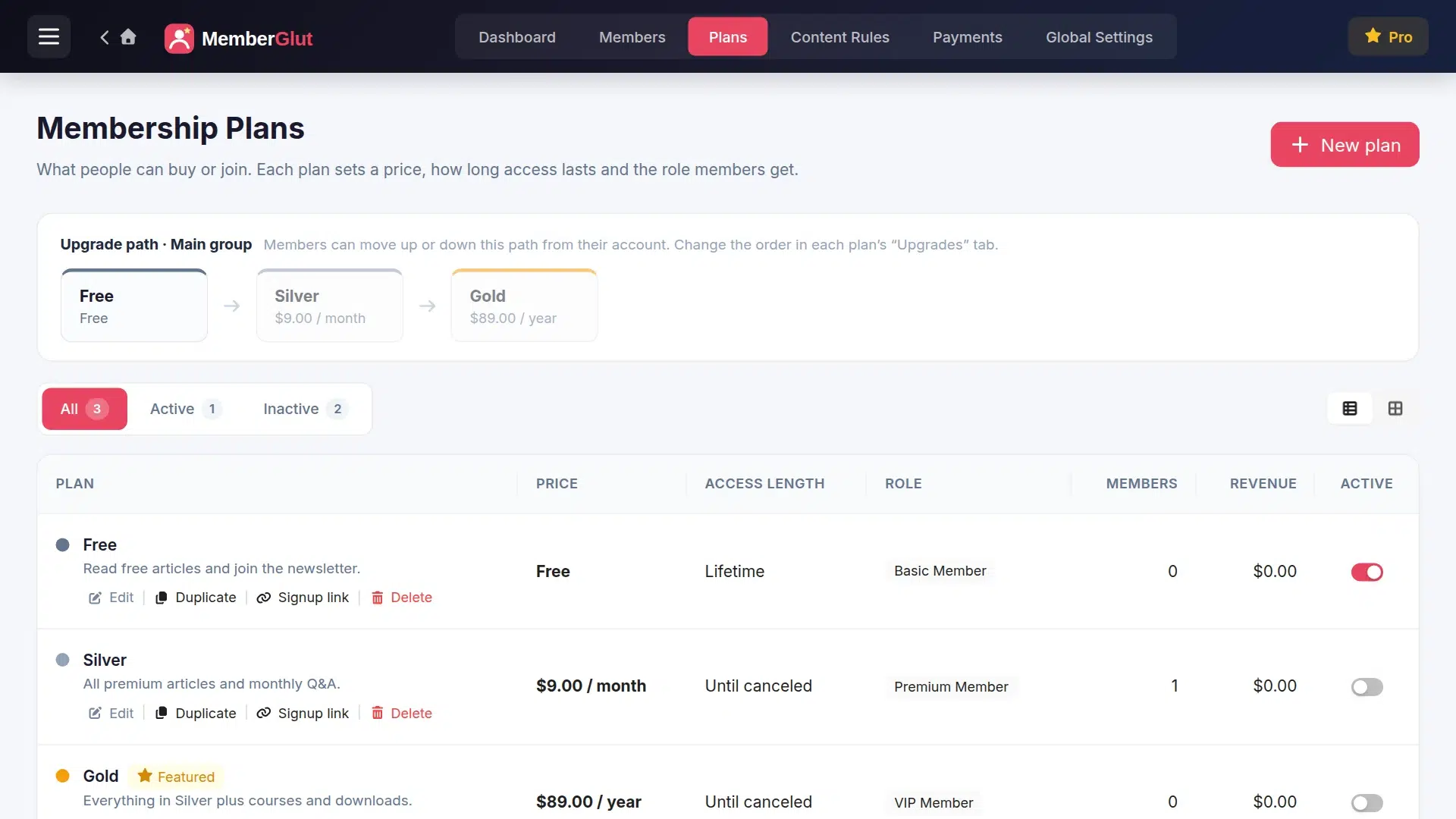
Task: Click the Free plan color dot
Action: (x=63, y=545)
